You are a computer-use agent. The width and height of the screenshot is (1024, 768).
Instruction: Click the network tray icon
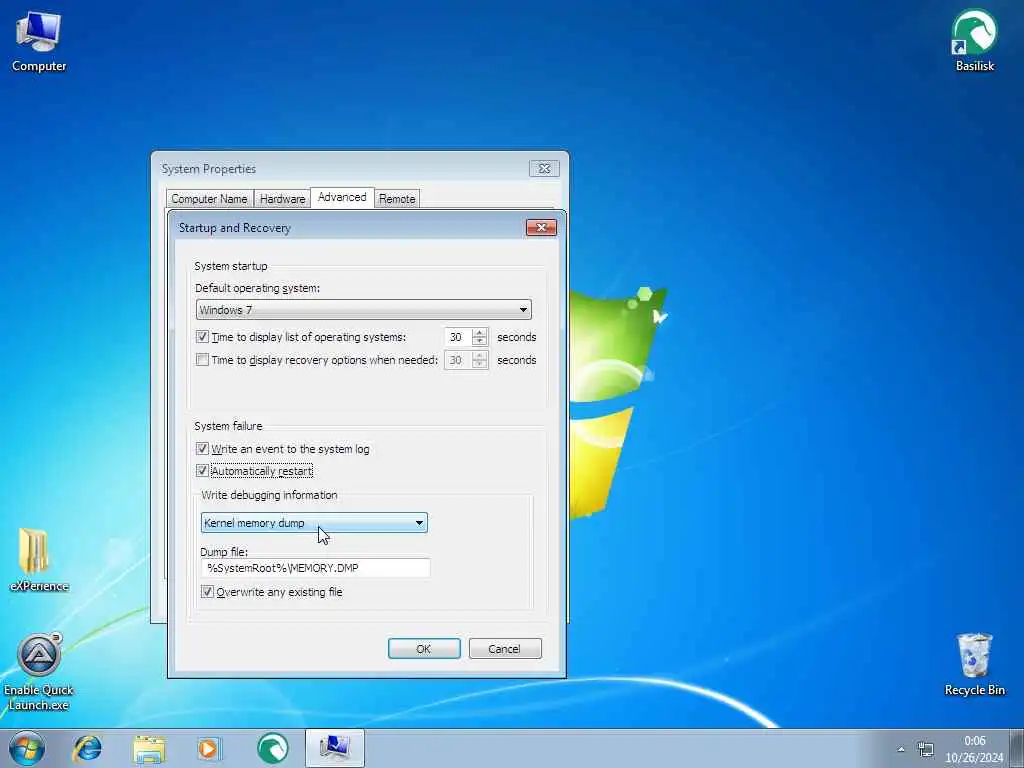[x=925, y=749]
